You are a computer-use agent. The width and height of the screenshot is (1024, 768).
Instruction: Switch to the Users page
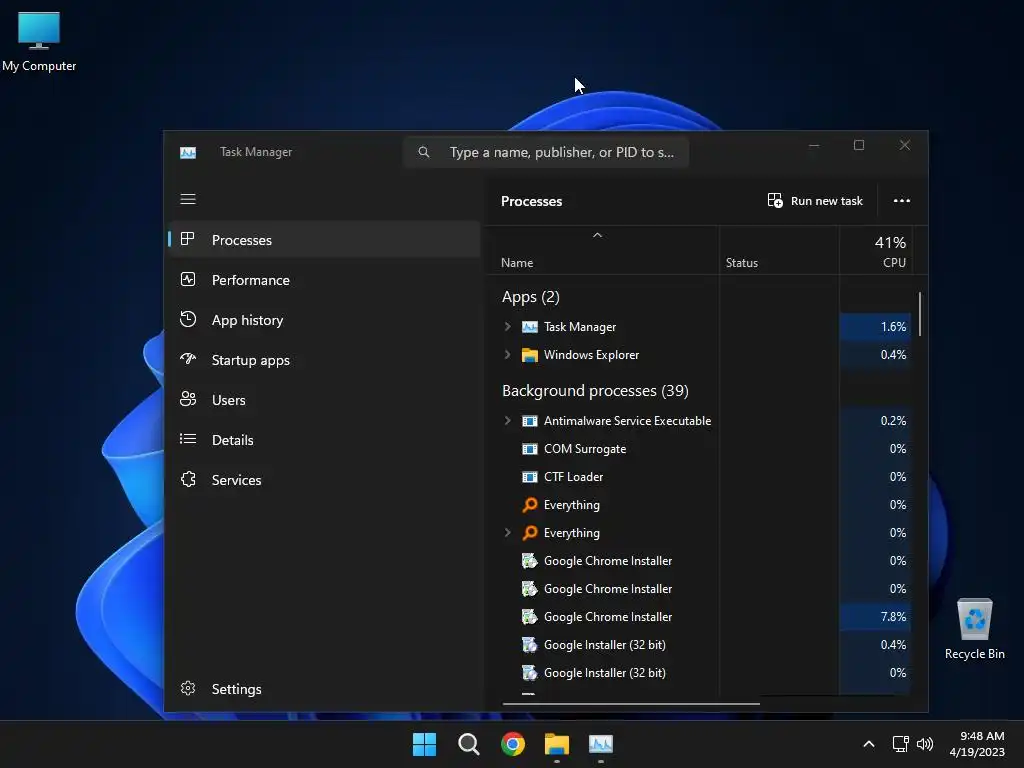pos(325,400)
